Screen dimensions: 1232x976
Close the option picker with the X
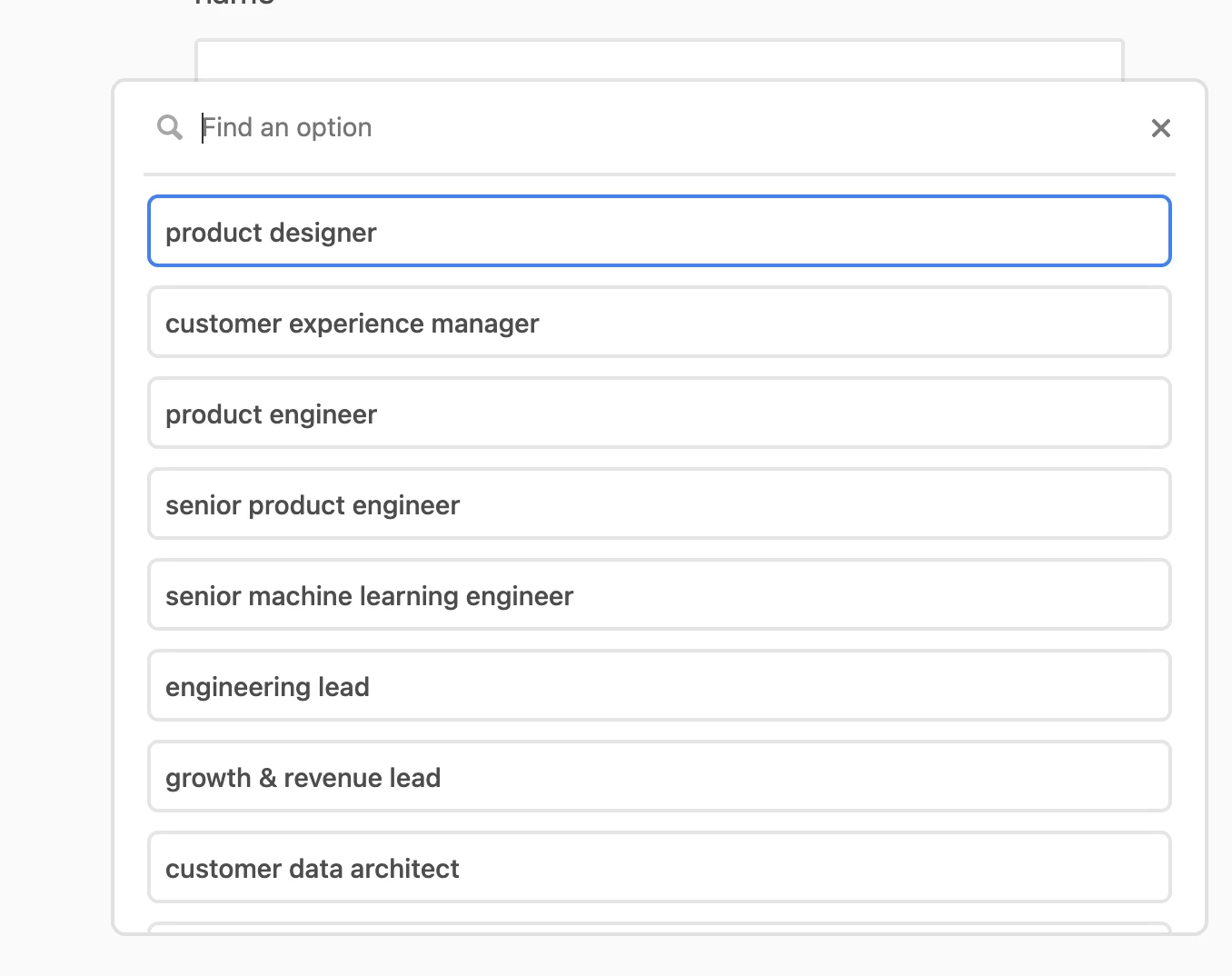(1160, 128)
